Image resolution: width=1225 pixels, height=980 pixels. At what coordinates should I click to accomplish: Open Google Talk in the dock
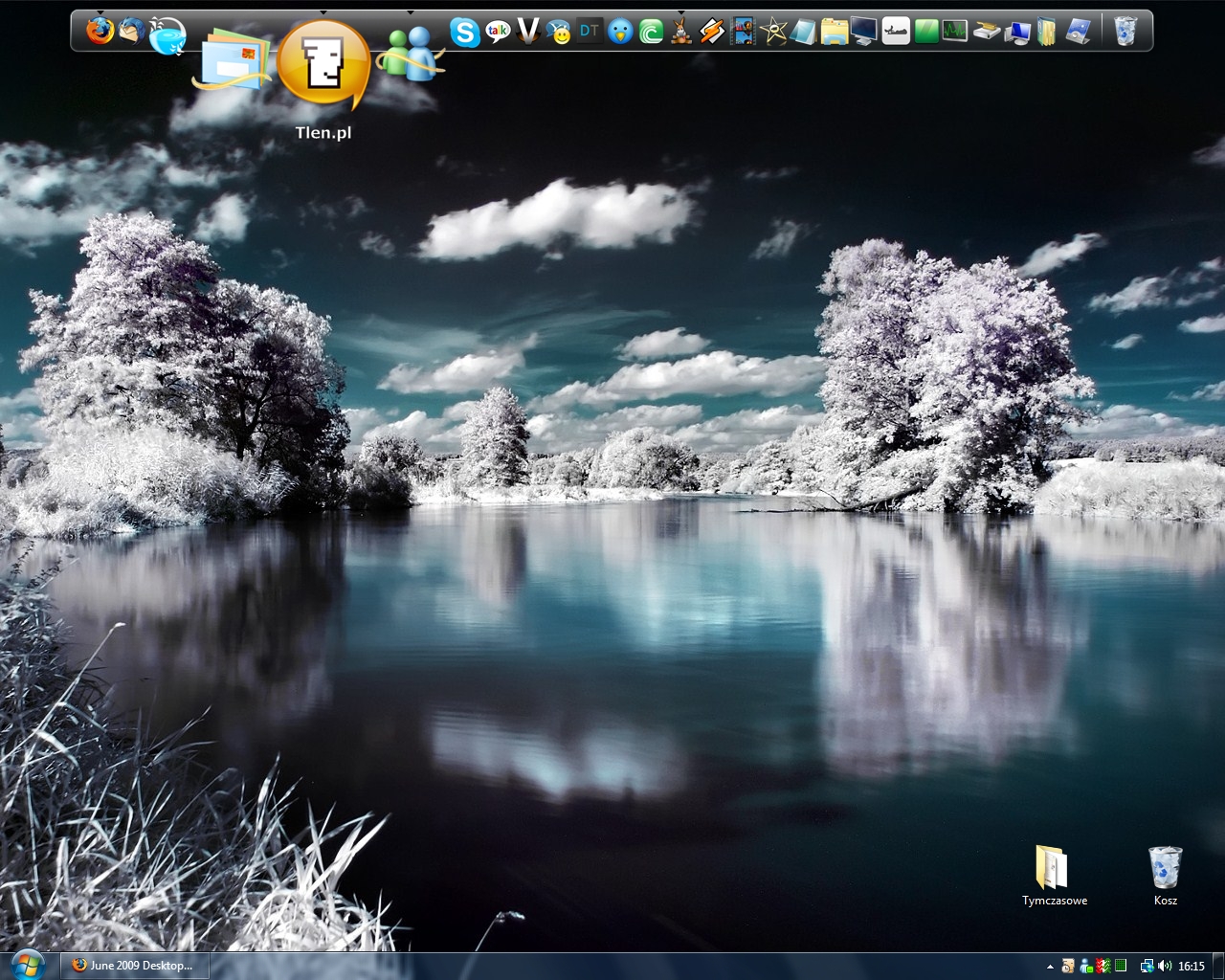pyautogui.click(x=498, y=33)
